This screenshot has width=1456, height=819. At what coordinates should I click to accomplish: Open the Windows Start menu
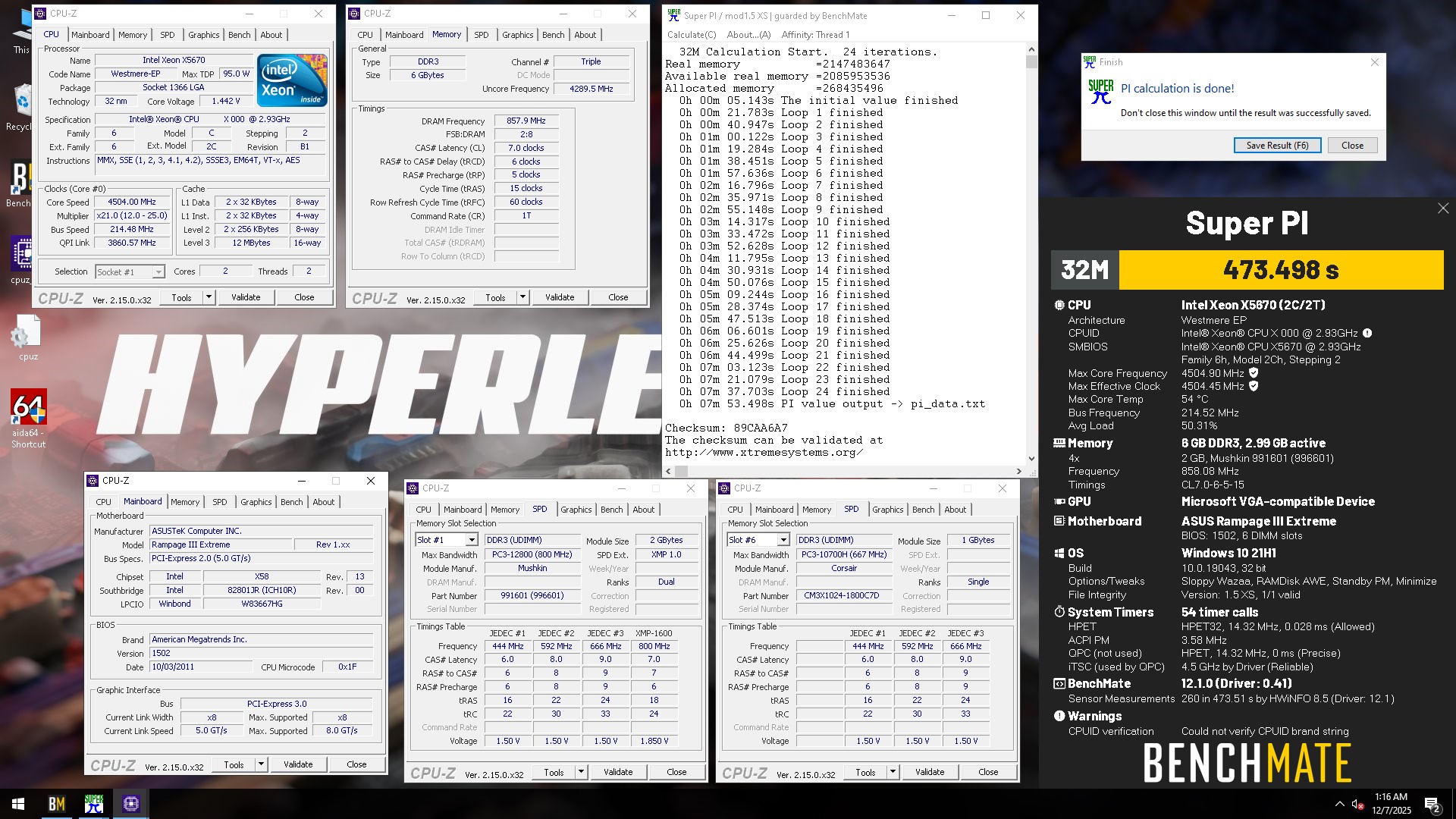pyautogui.click(x=18, y=804)
